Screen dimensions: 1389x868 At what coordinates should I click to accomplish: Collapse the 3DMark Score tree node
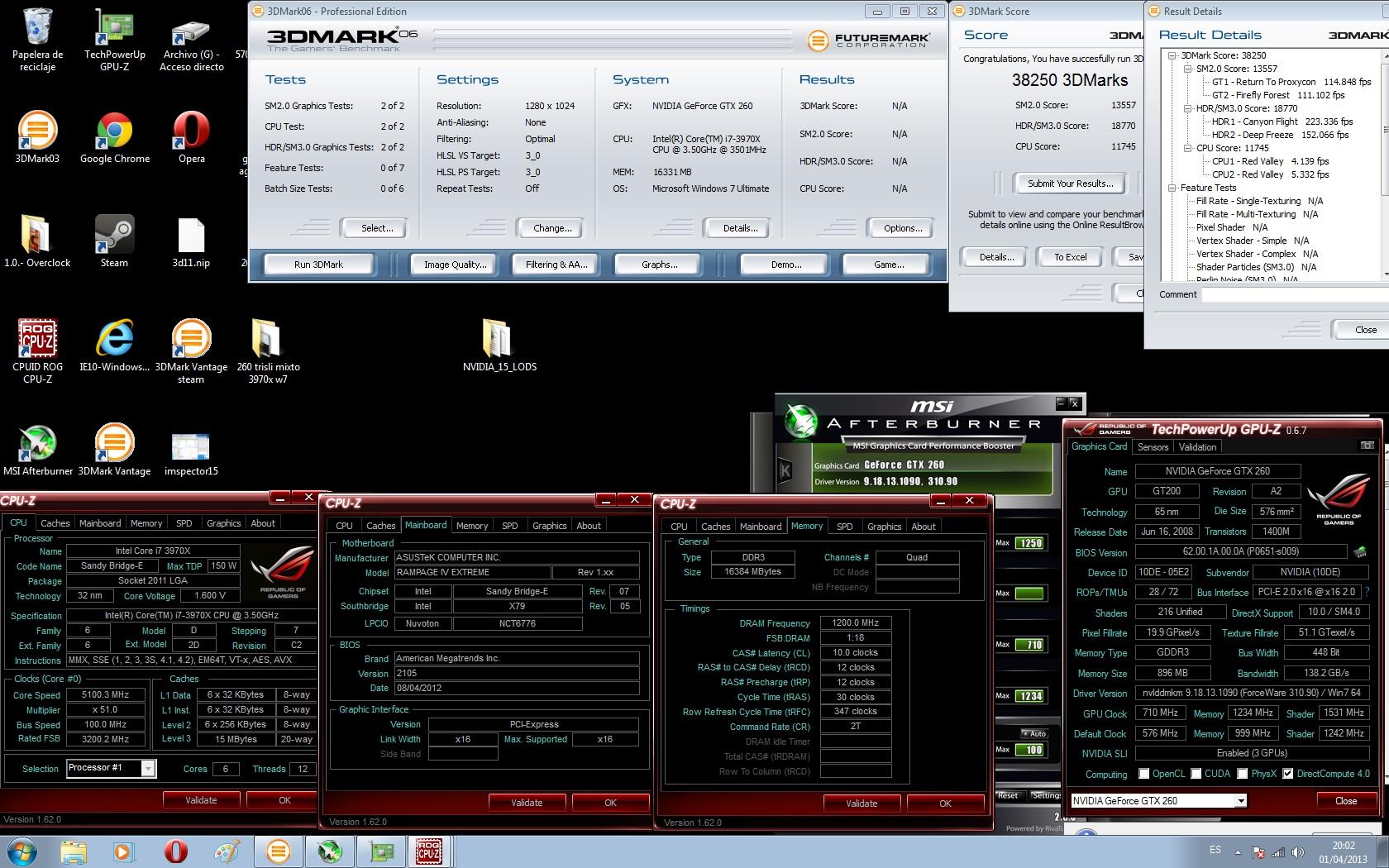[x=1173, y=55]
